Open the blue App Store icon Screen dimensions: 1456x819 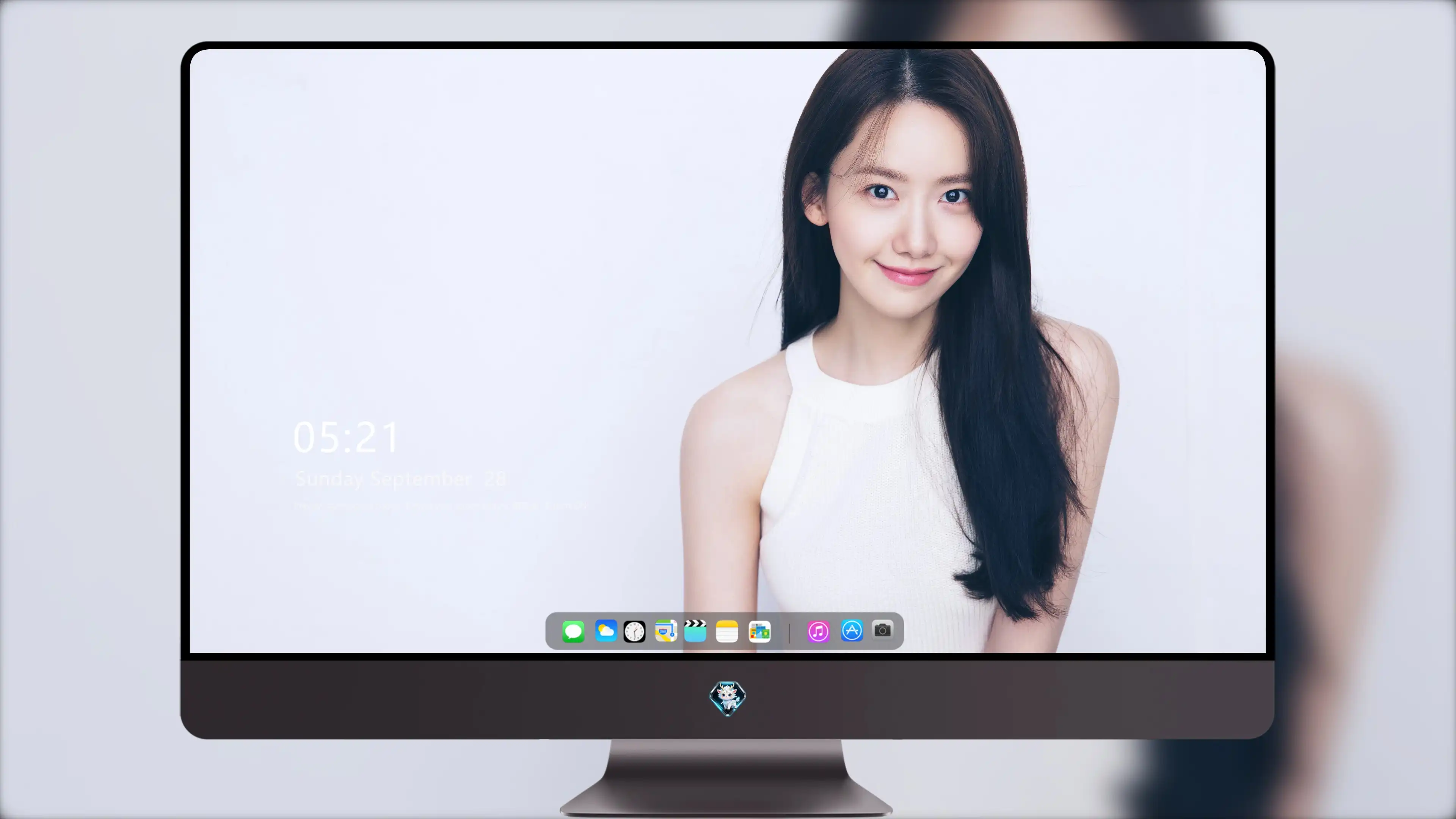[852, 631]
